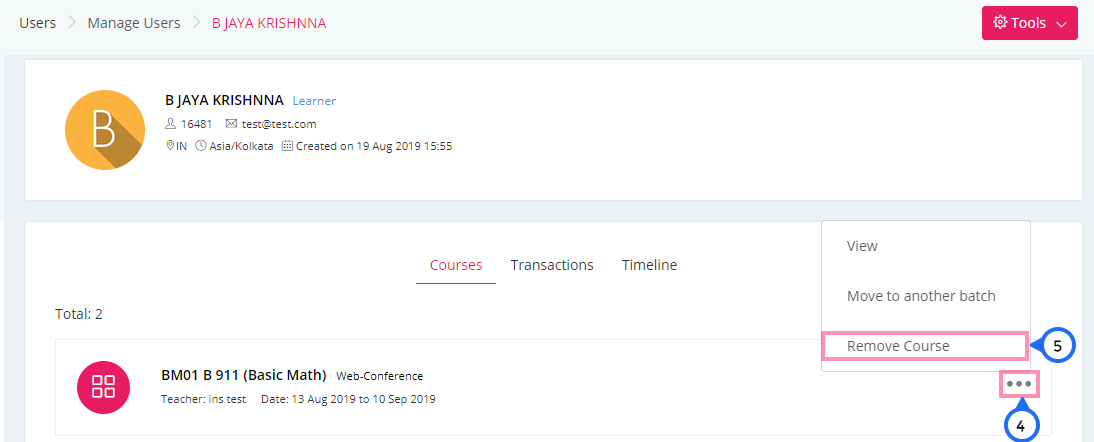The image size is (1094, 442).
Task: Click the three-dots course options icon
Action: pos(1019,383)
